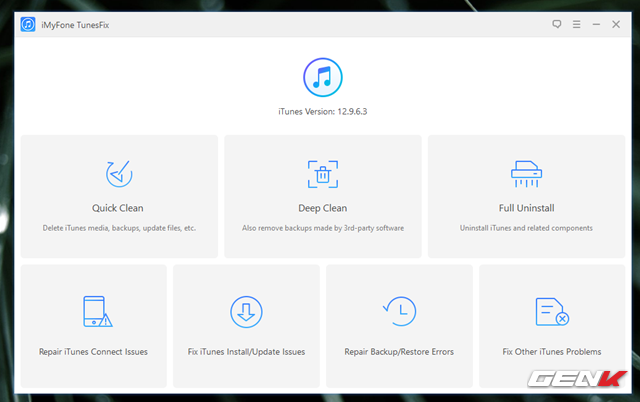640x402 pixels.
Task: Click 'Uninstall iTunes and related components' text
Action: click(526, 228)
